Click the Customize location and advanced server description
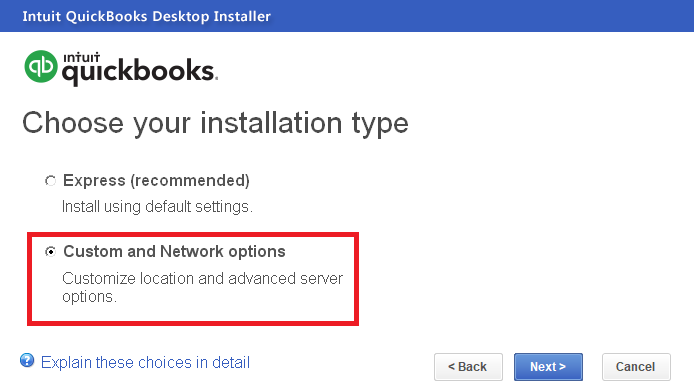This screenshot has height=392, width=694. 202,287
